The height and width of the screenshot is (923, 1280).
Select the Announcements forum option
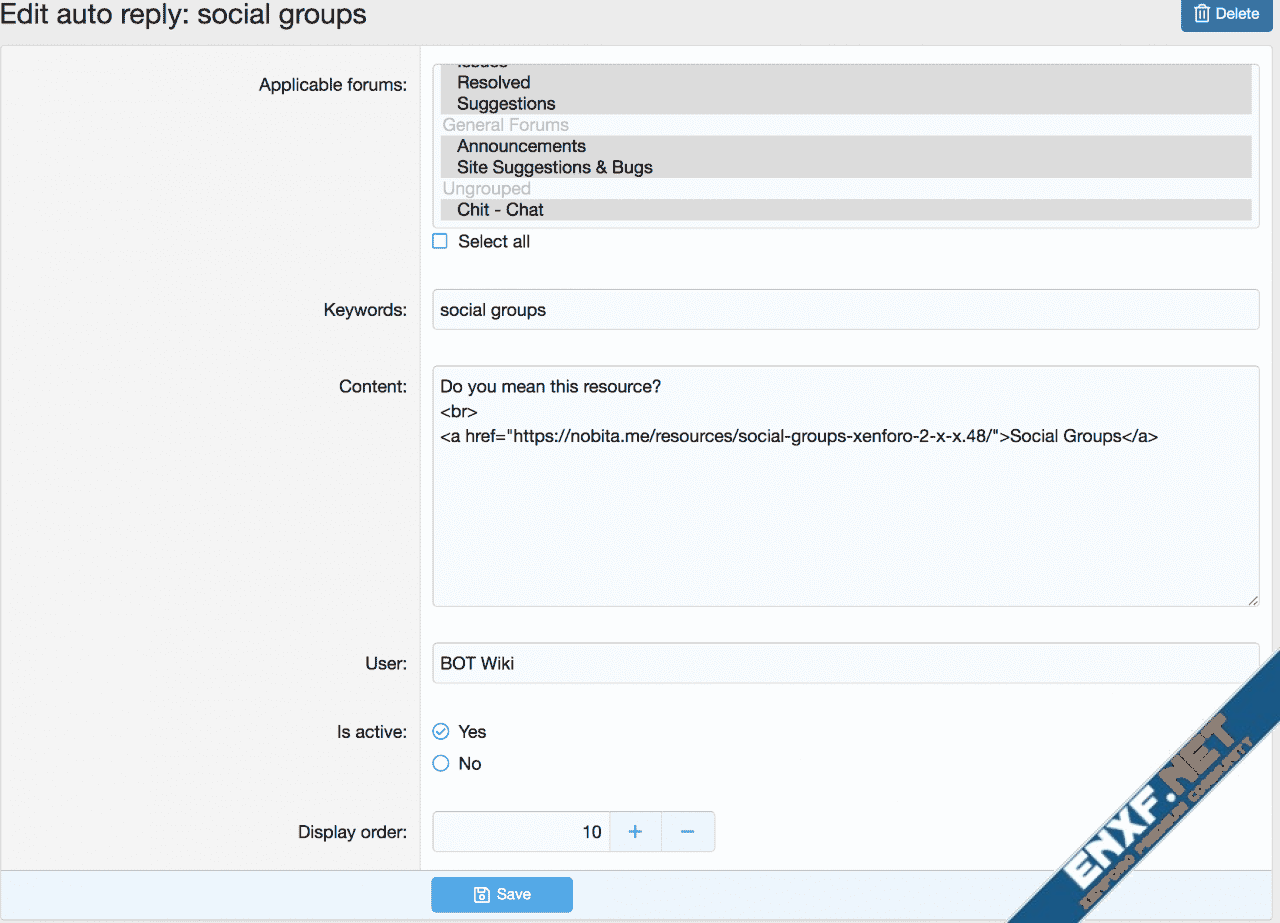(x=521, y=146)
